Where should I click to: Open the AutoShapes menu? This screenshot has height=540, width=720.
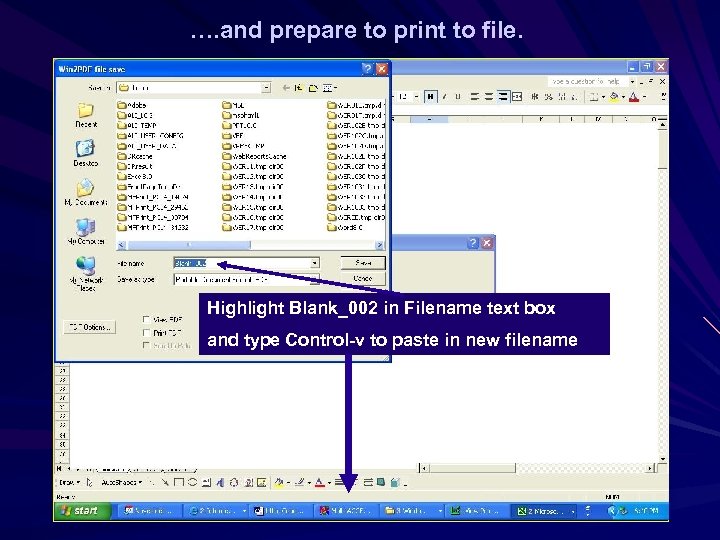coord(121,482)
